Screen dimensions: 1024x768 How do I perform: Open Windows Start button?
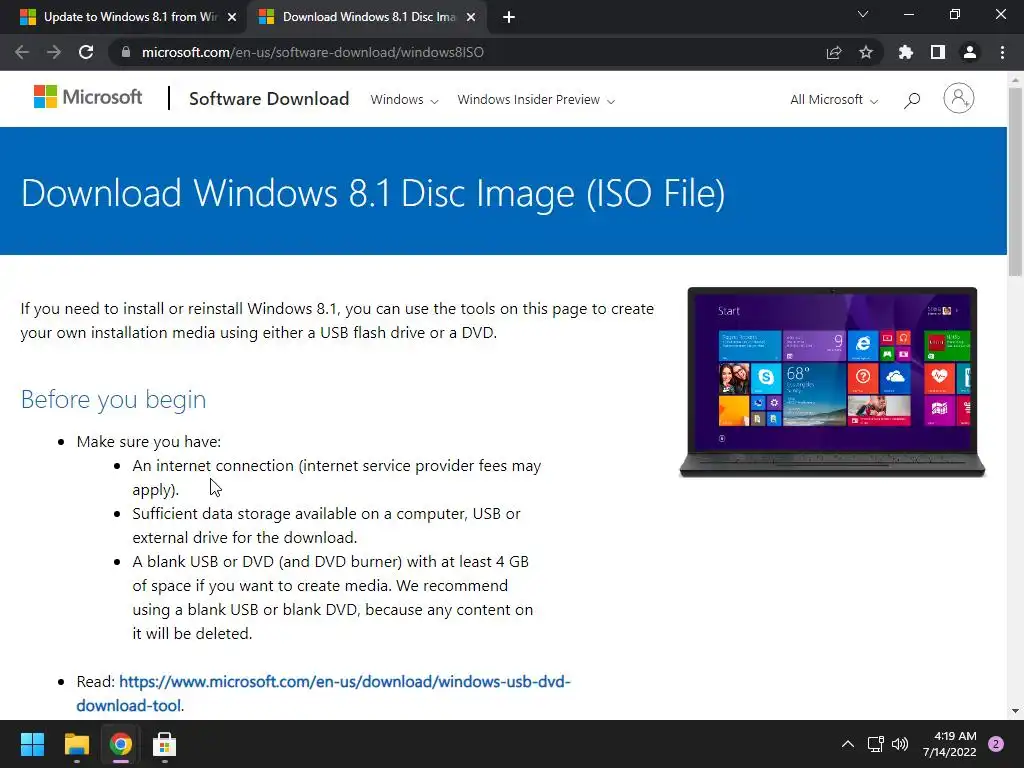click(x=32, y=744)
